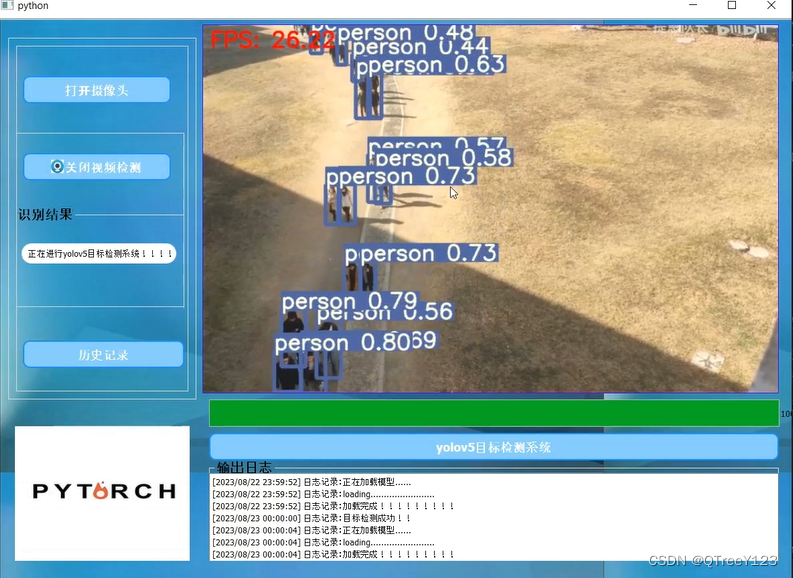Click the 'person 0.48' detection label
This screenshot has width=793, height=578.
405,33
